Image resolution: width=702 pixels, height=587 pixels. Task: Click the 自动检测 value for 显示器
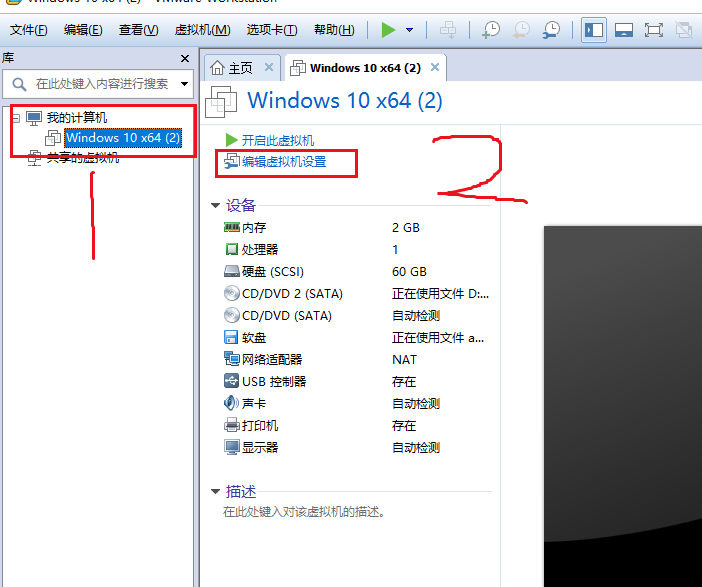click(x=416, y=447)
